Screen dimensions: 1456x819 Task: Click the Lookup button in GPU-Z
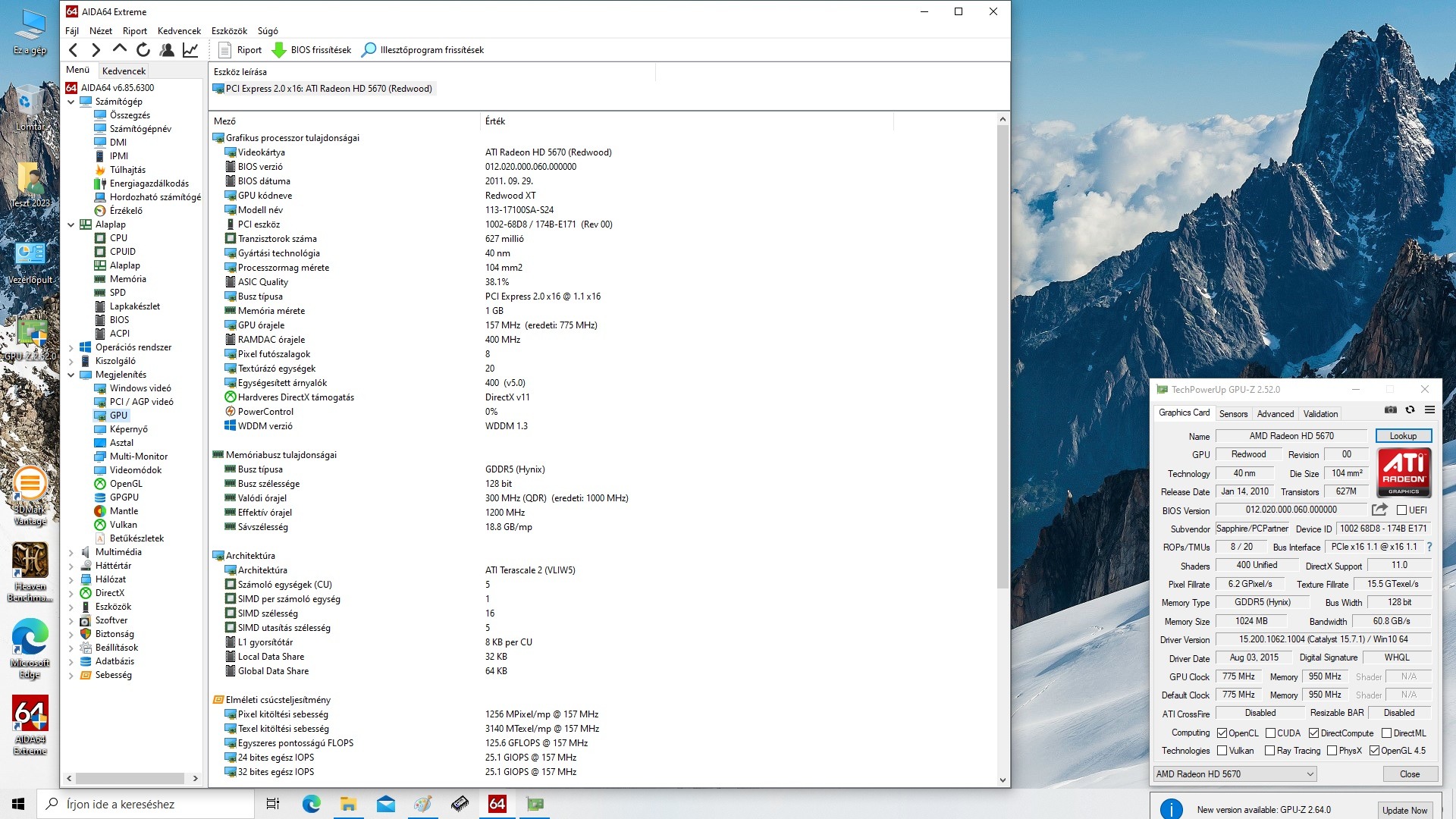click(x=1403, y=436)
